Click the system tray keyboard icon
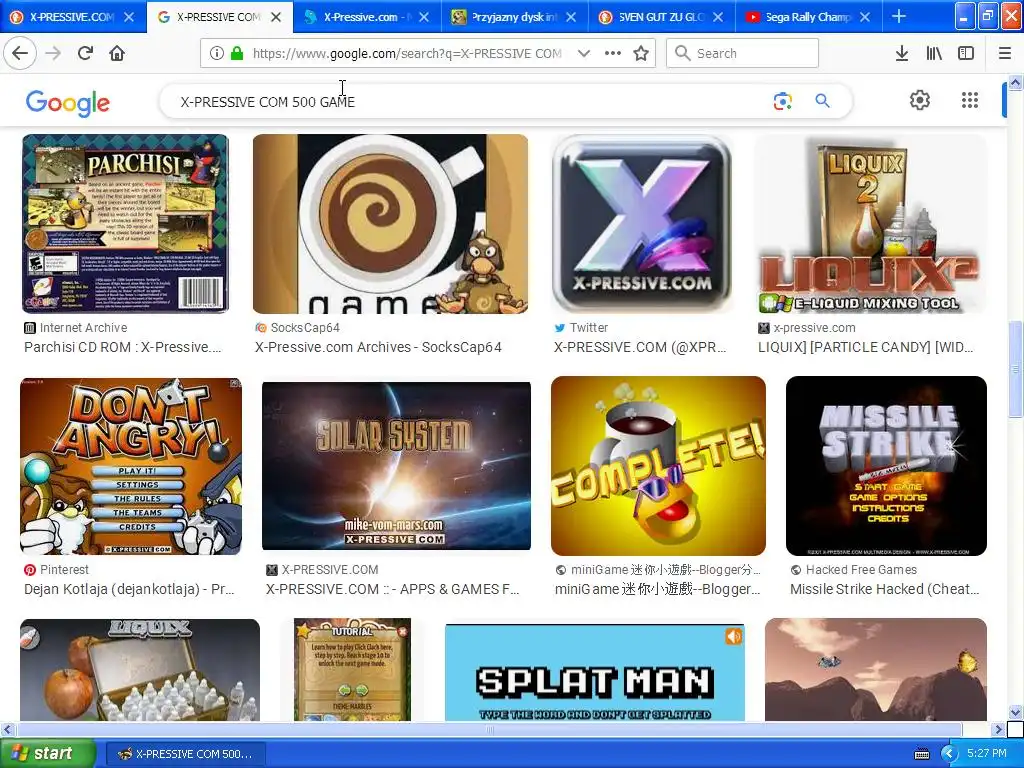The width and height of the screenshot is (1024, 768). tap(921, 754)
